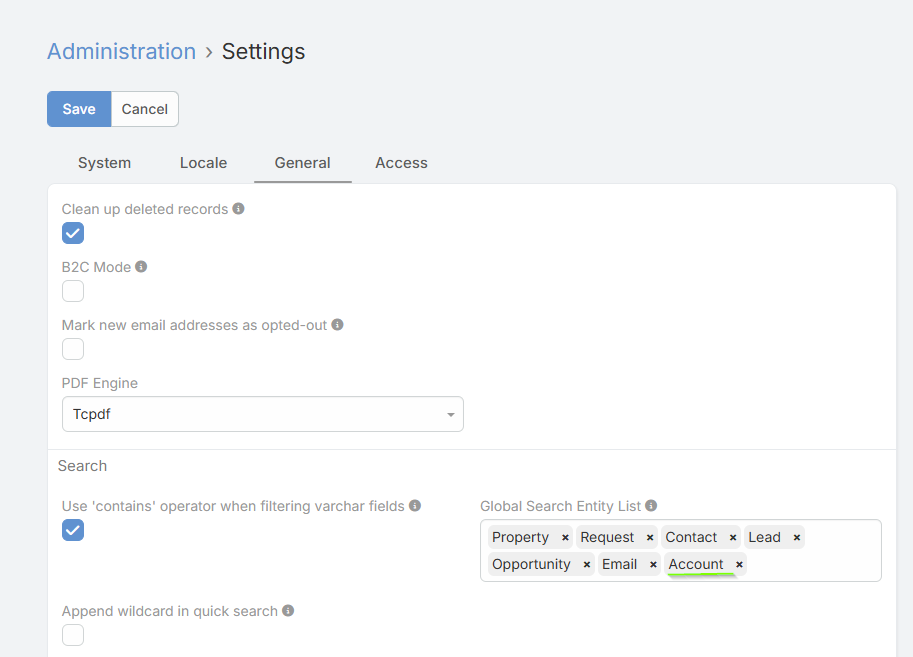Click info icon beside Clean up deleted records
This screenshot has width=913, height=657.
[239, 209]
